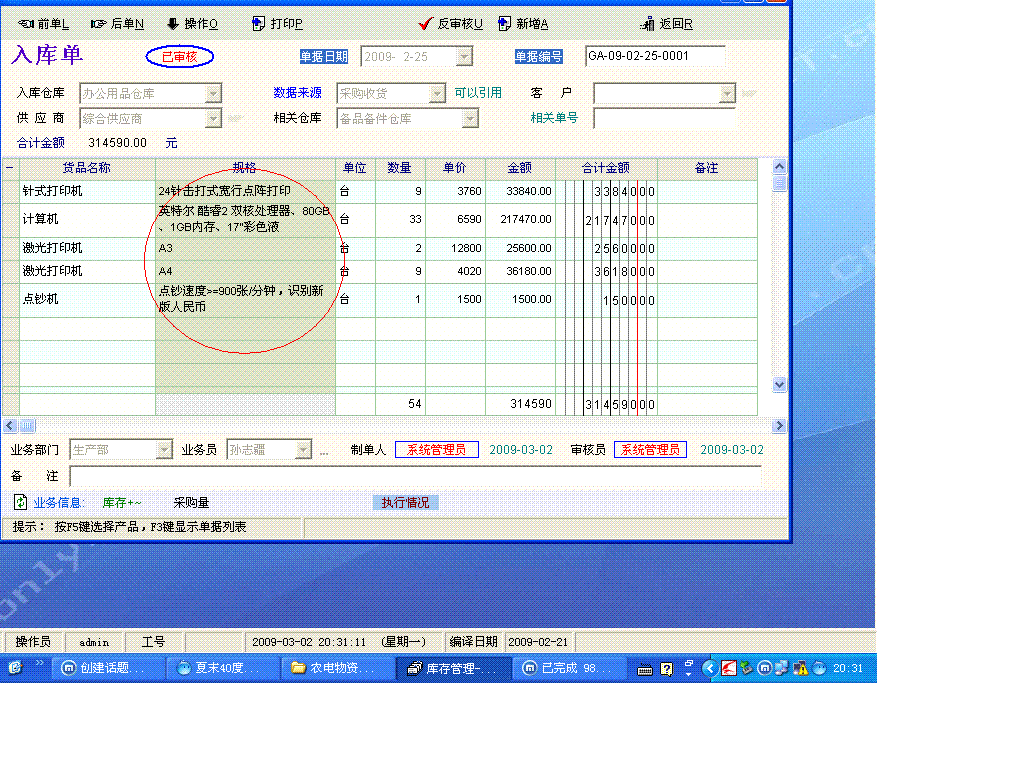Print the document using 打印
1024x768 pixels.
point(277,24)
